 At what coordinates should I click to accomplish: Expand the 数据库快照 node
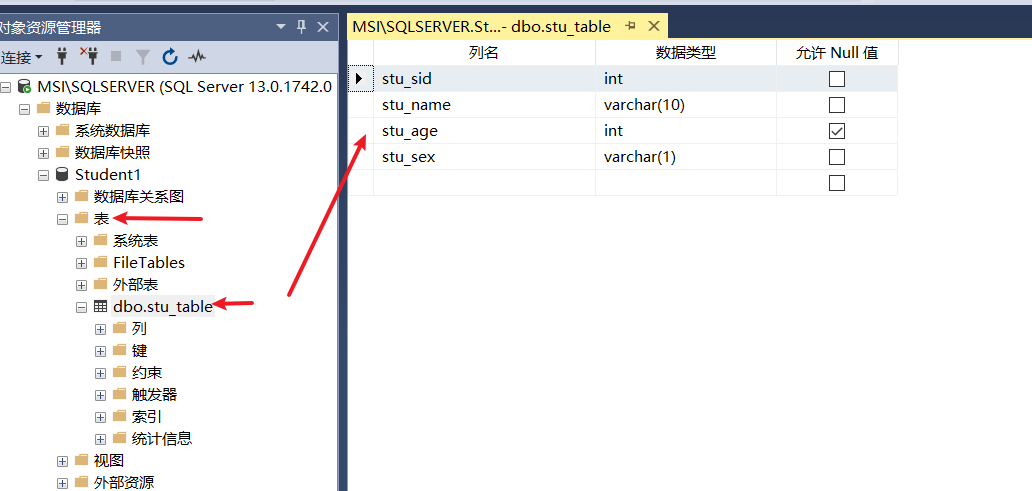[43, 153]
